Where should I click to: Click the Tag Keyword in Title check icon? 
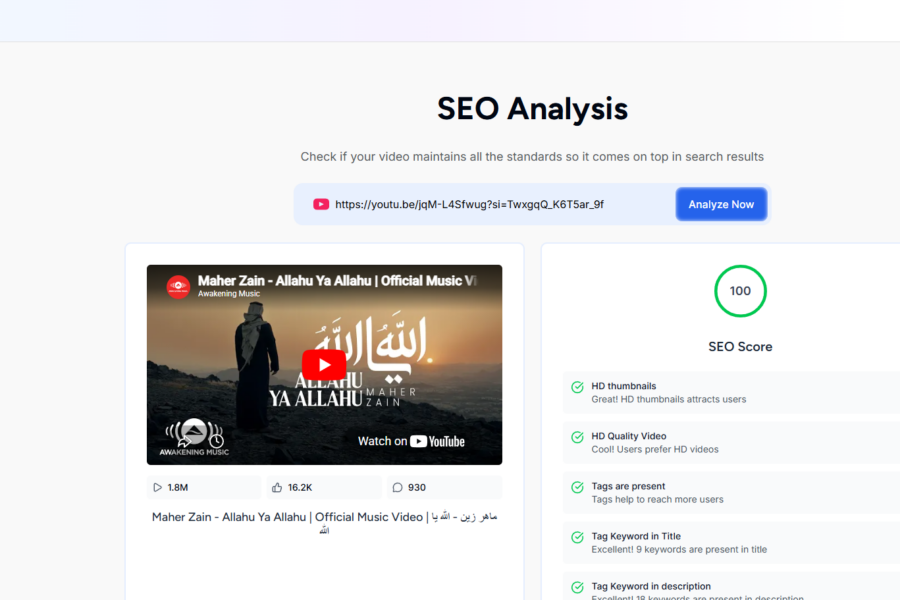pyautogui.click(x=577, y=537)
